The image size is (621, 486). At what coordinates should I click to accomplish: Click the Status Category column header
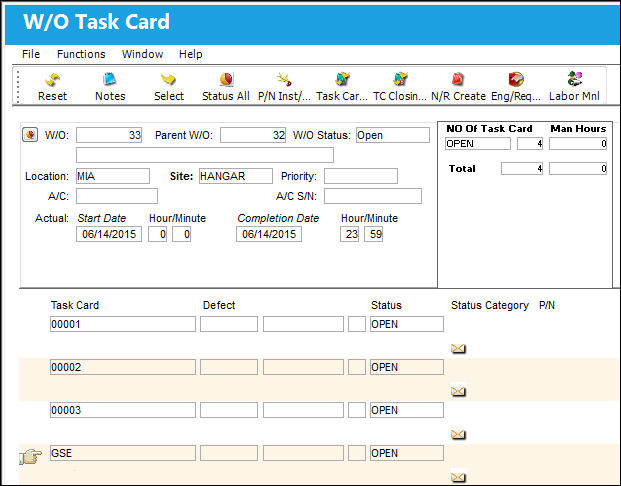[x=490, y=305]
